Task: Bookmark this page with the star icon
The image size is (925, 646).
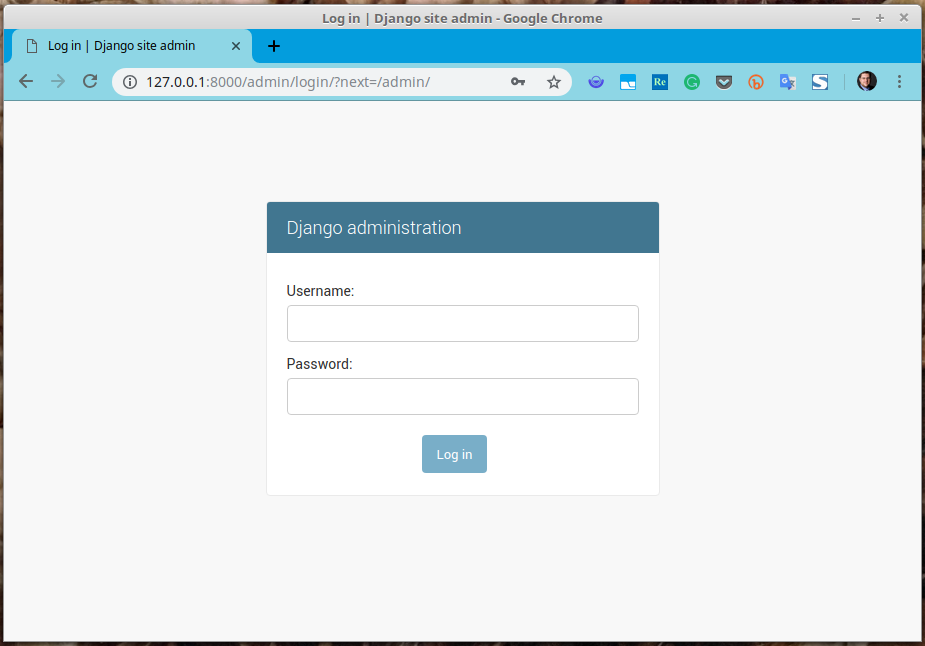Action: click(x=553, y=82)
